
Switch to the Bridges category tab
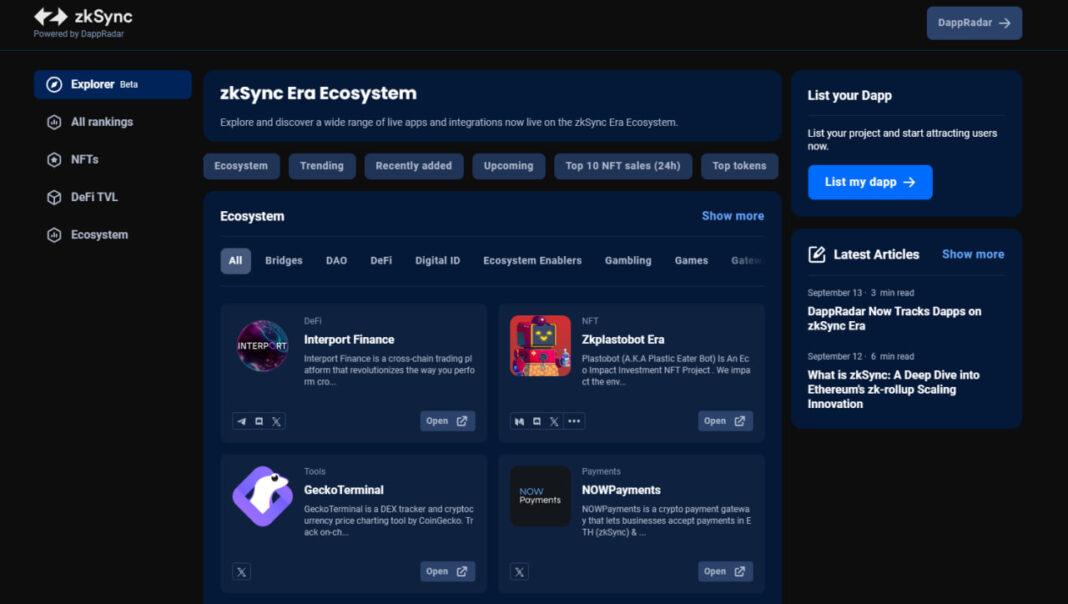click(283, 260)
